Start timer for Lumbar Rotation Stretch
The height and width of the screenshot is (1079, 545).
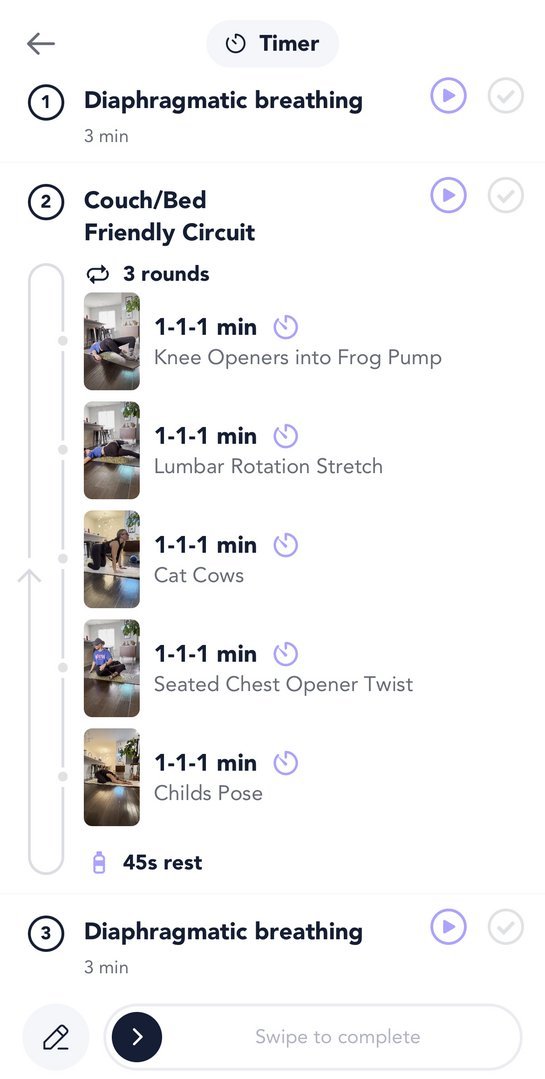pyautogui.click(x=286, y=436)
